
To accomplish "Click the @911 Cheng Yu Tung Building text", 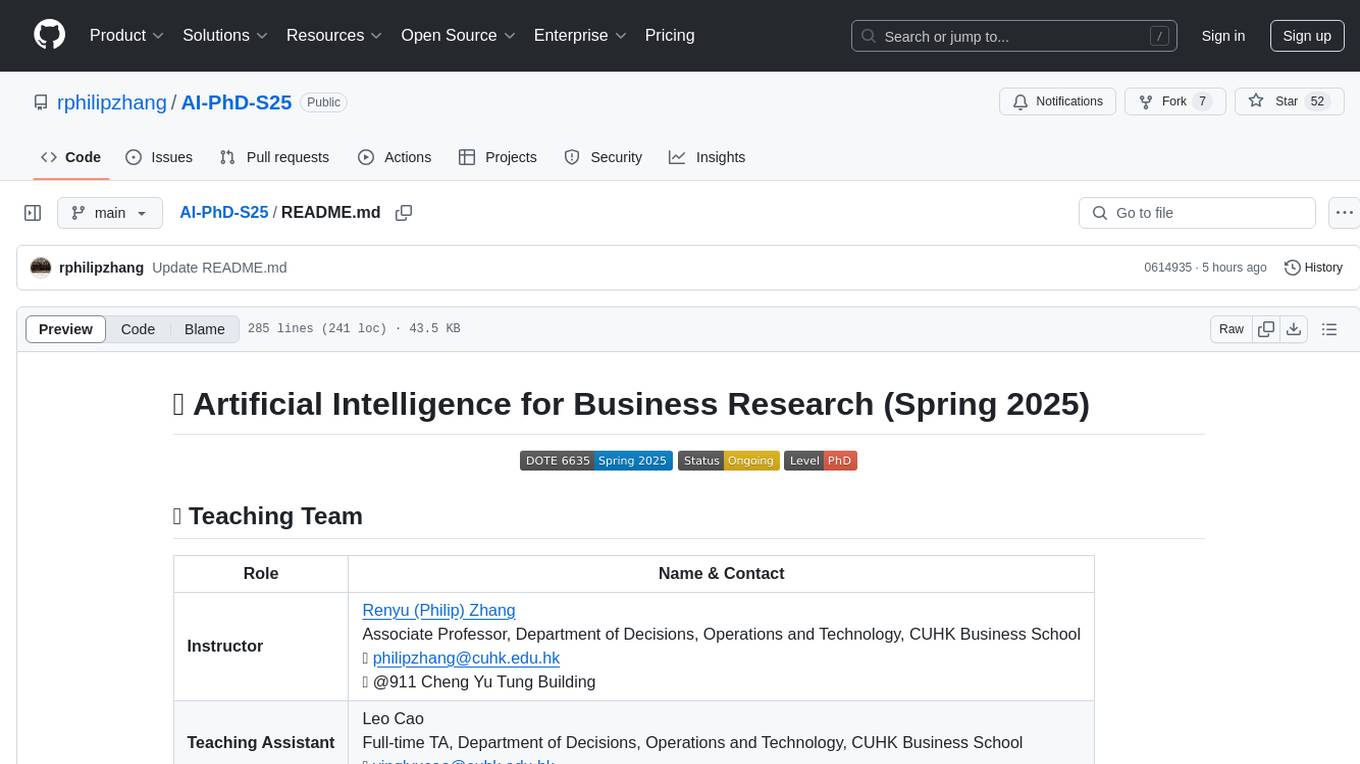I will (484, 682).
